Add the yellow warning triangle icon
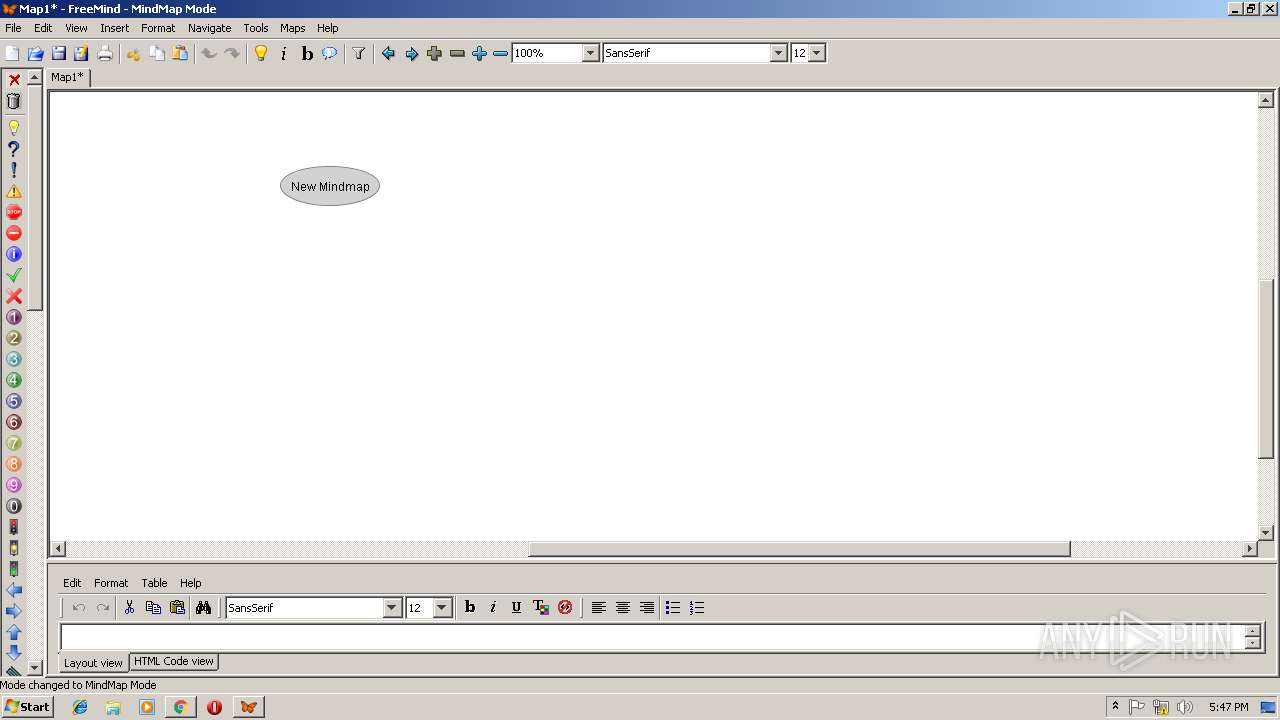Screen dimensions: 1280x720 14,191
